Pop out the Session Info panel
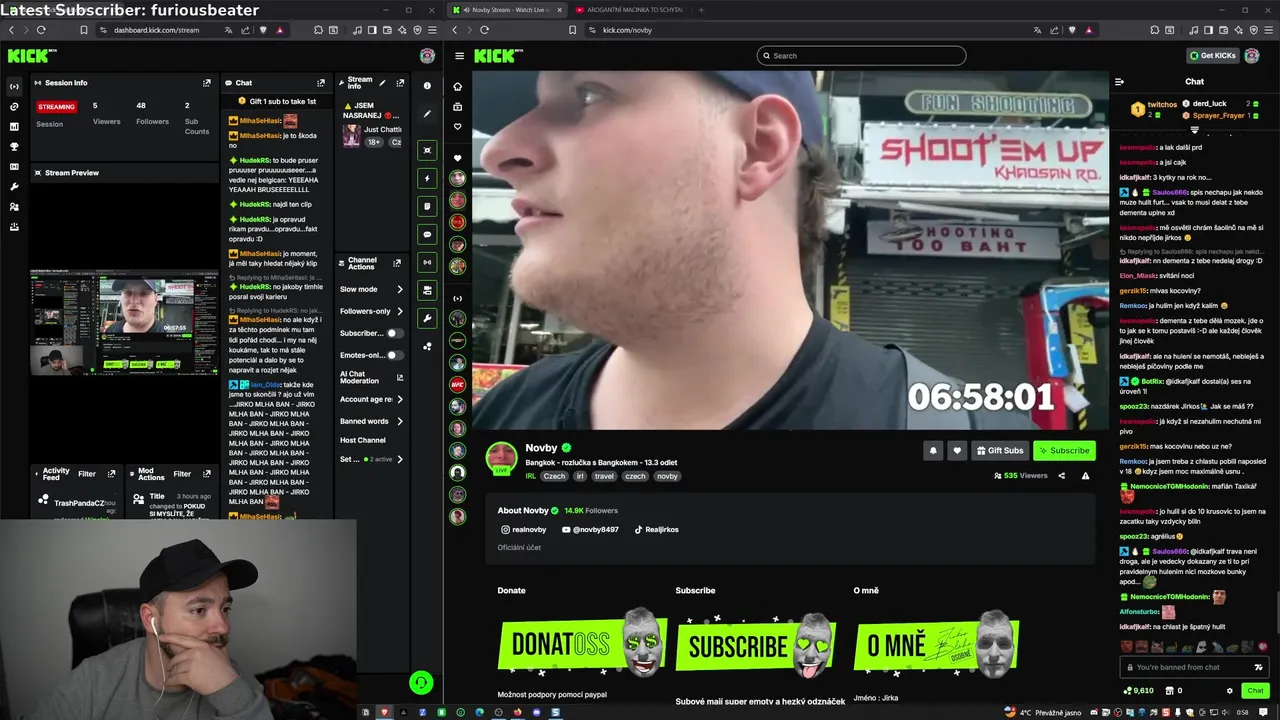 pos(207,83)
